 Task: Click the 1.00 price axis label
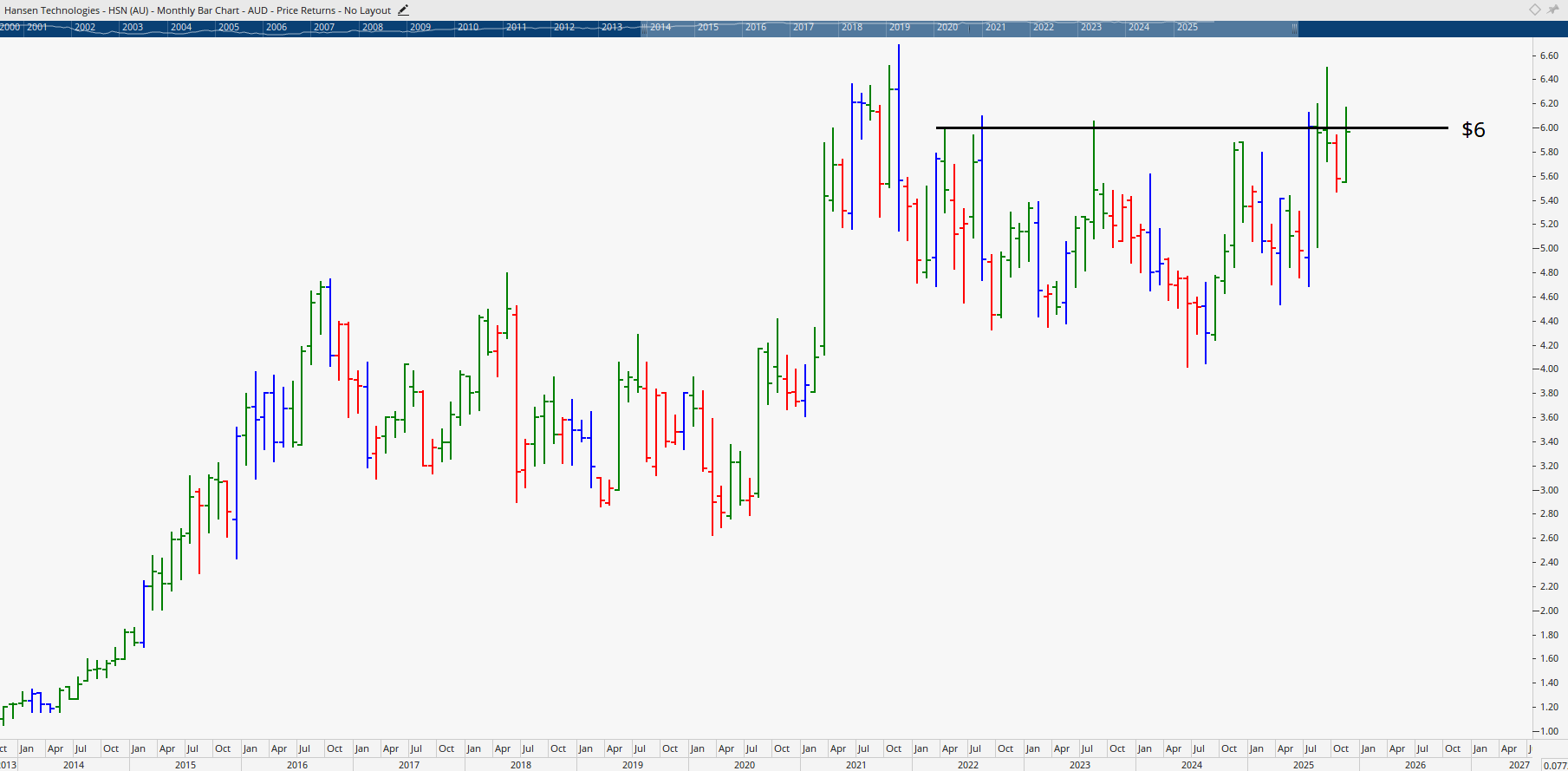[x=1549, y=731]
